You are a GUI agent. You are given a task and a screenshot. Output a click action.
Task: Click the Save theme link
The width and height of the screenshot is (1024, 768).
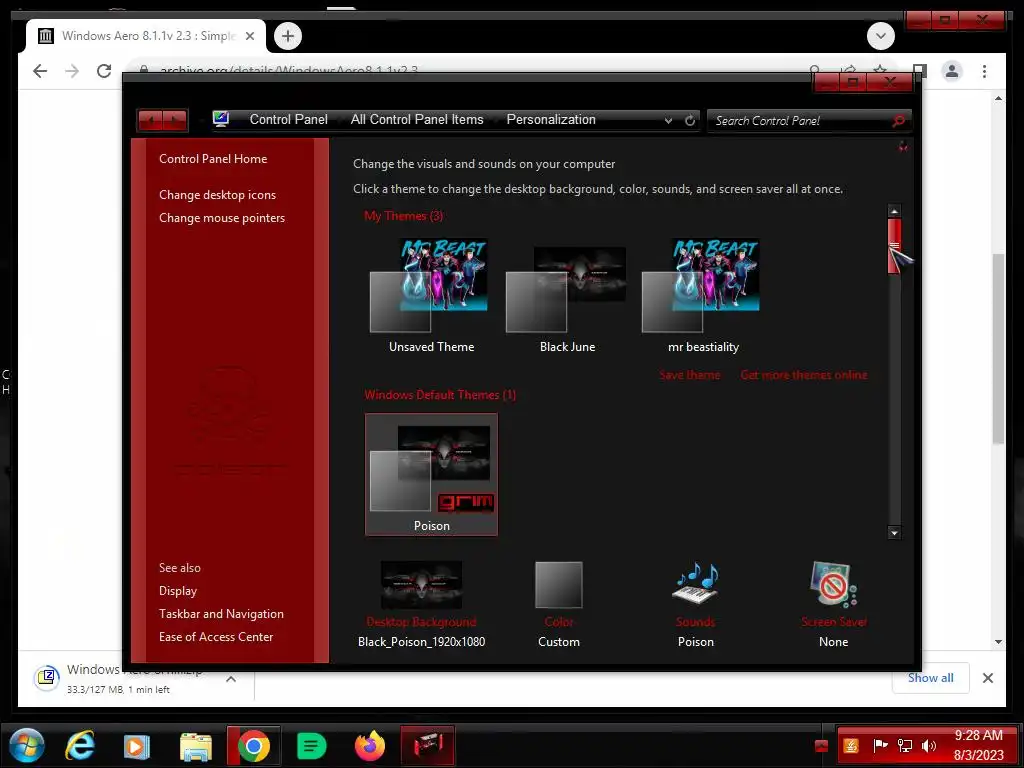pos(690,375)
